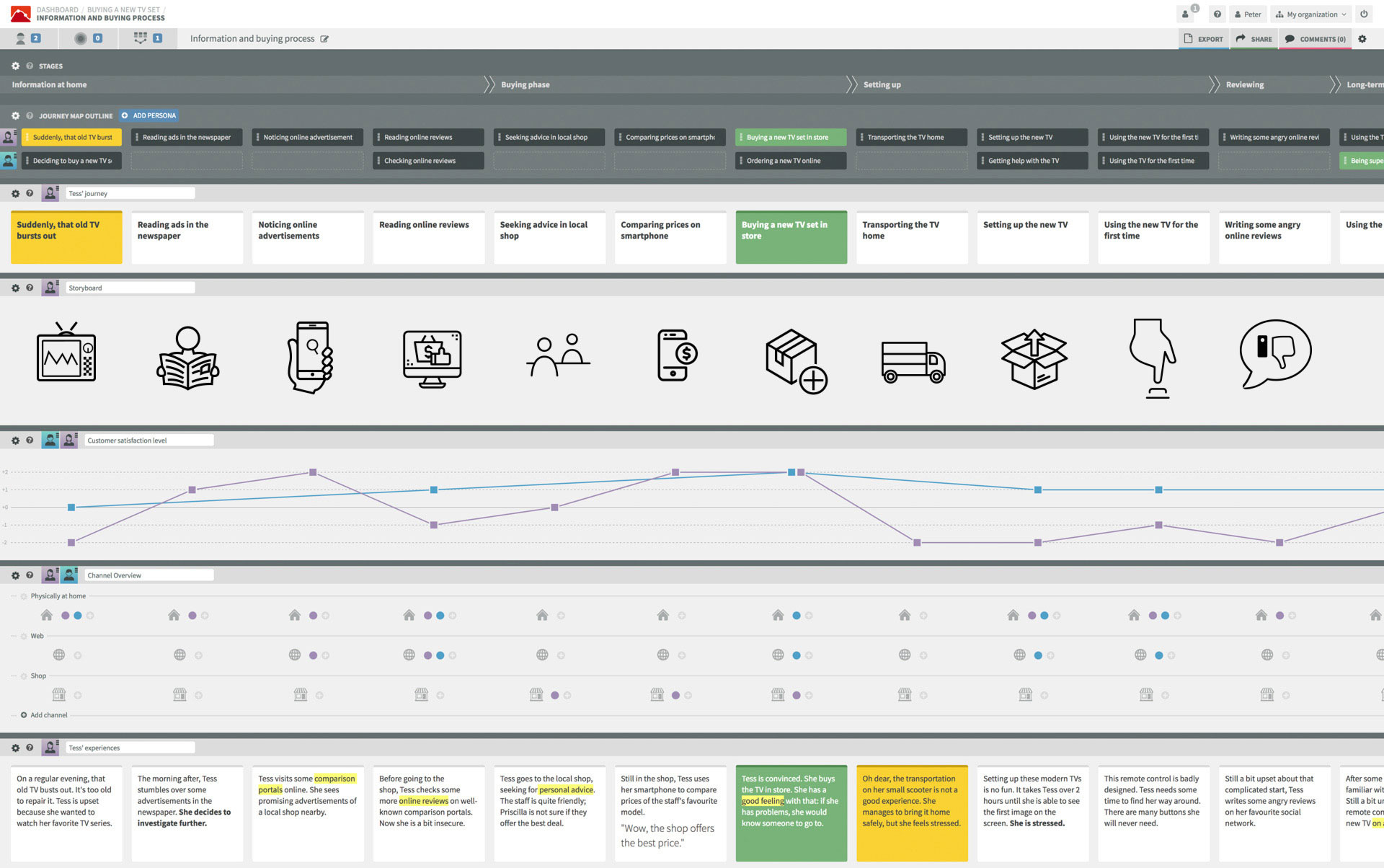Image resolution: width=1384 pixels, height=868 pixels.
Task: Edit the Channel Overview lane name field
Action: coord(148,575)
